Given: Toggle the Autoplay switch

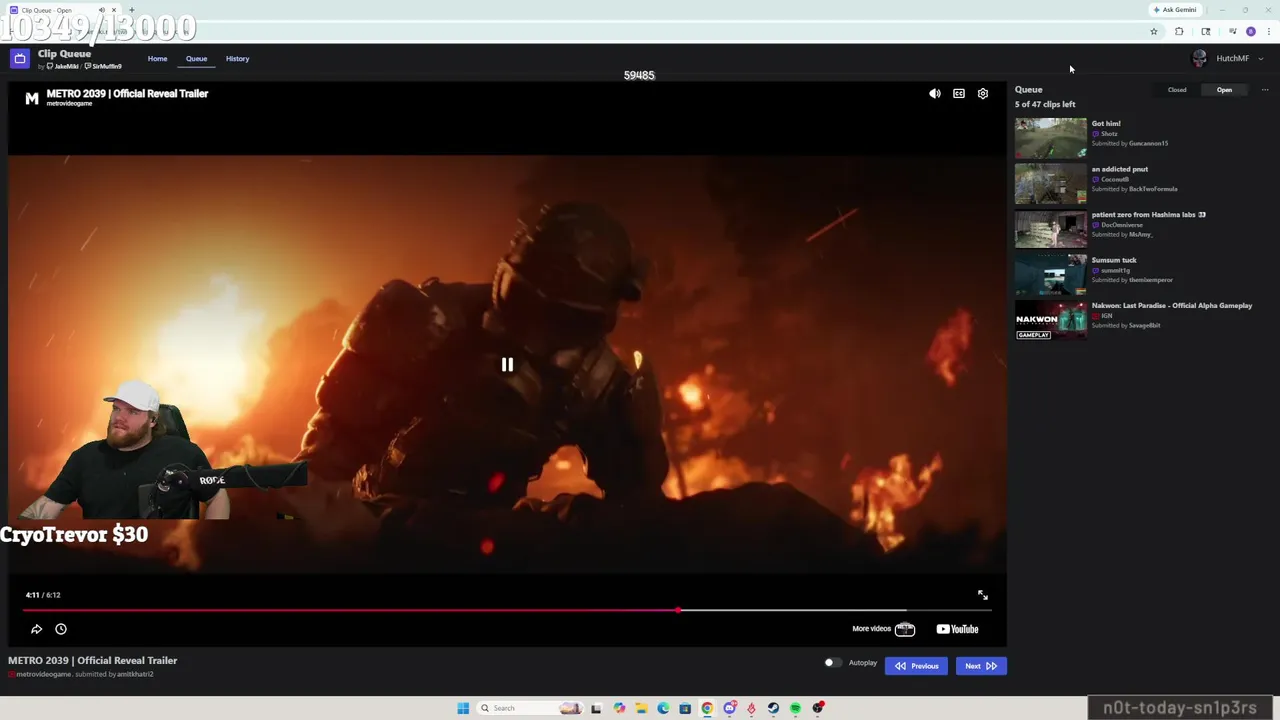Looking at the screenshot, I should tap(832, 663).
